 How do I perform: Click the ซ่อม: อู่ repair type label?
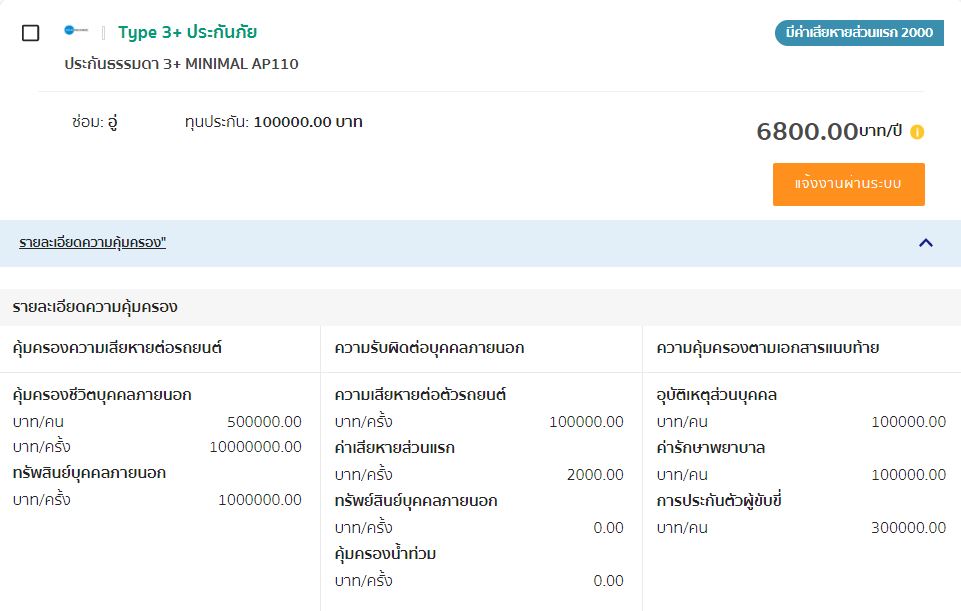coord(95,122)
